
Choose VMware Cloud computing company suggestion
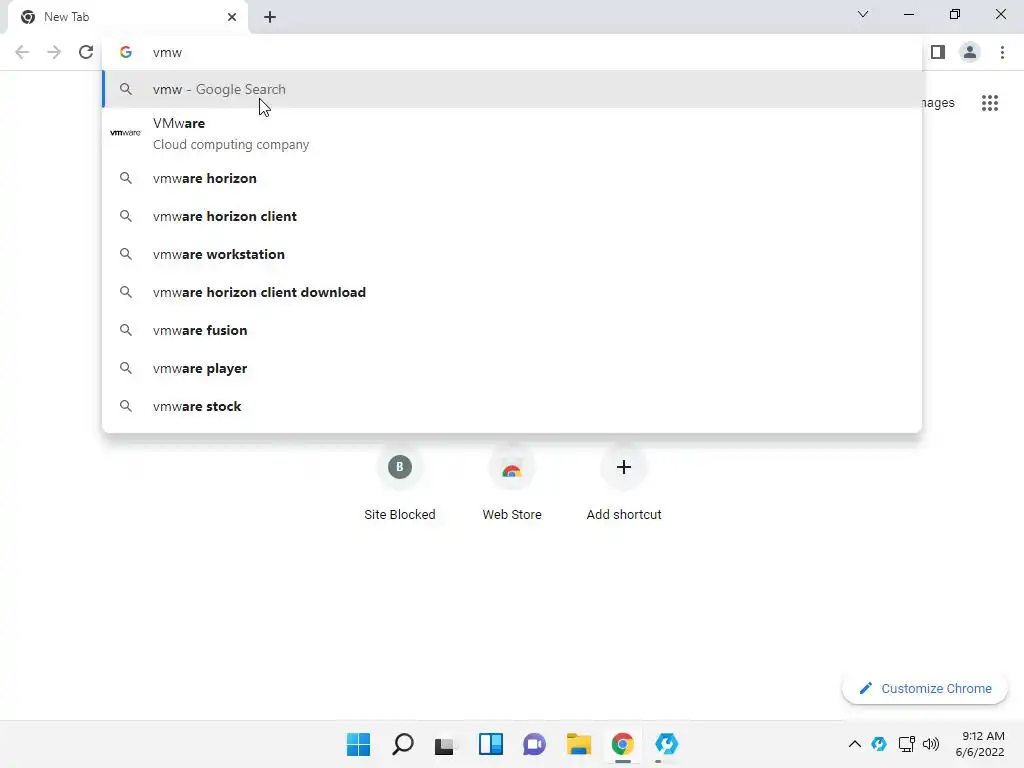point(512,133)
